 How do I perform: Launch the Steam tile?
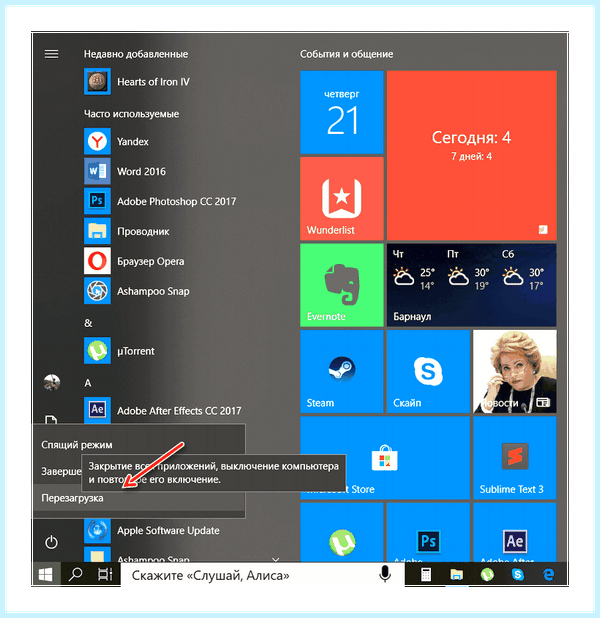click(341, 371)
